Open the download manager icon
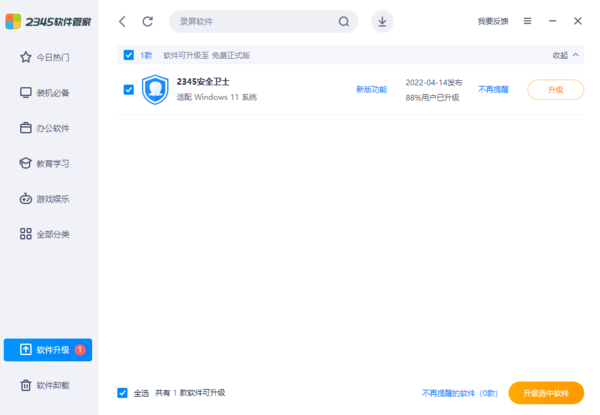The image size is (600, 415). [382, 21]
